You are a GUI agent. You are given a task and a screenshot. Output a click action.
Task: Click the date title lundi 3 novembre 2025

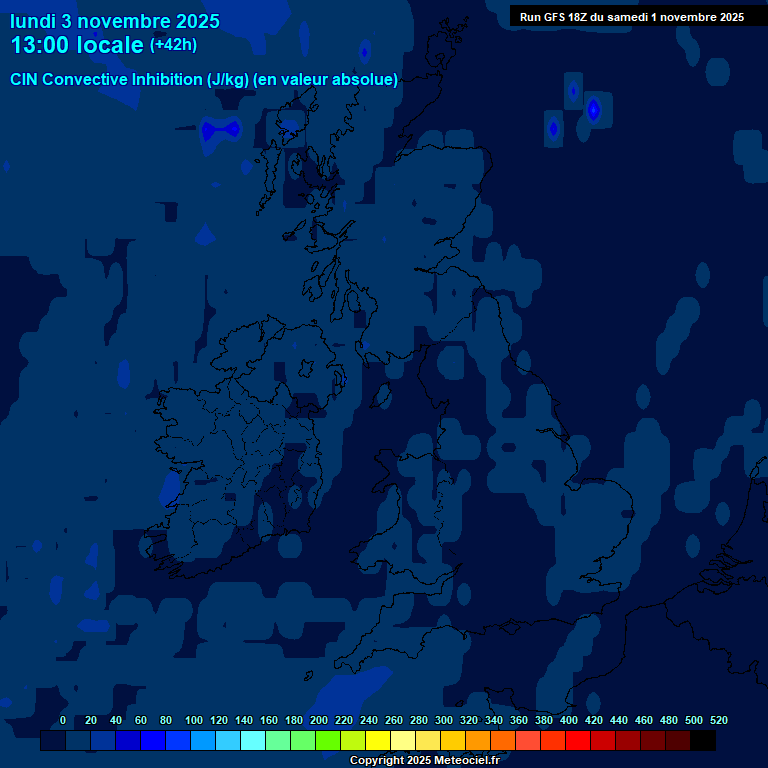(115, 21)
